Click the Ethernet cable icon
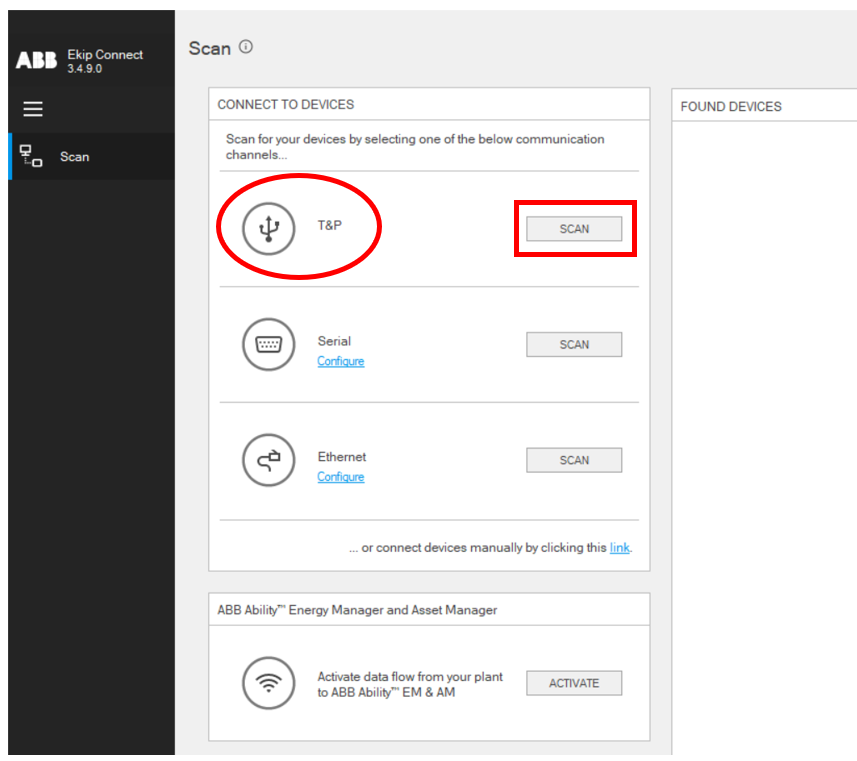This screenshot has width=857, height=761. (x=268, y=461)
